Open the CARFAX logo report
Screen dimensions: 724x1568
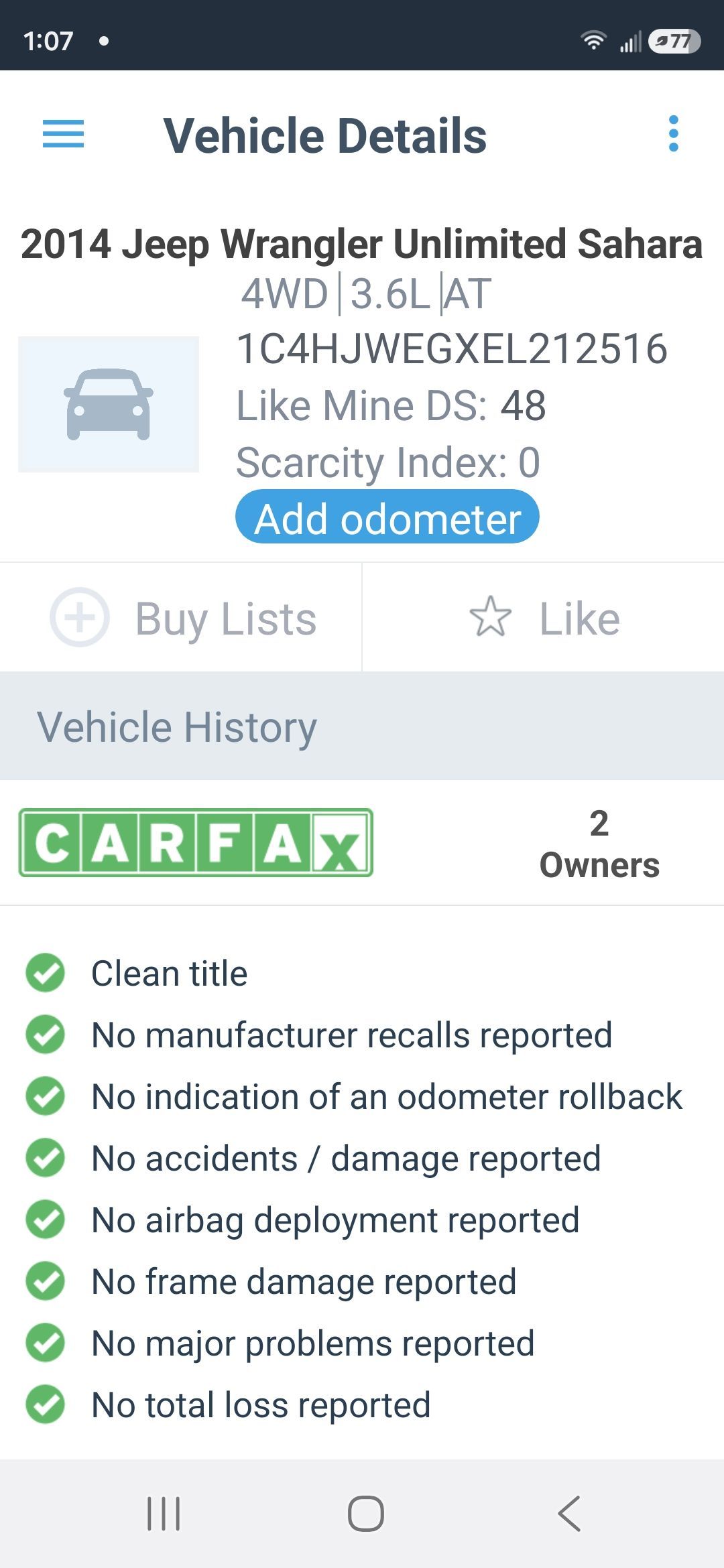tap(196, 842)
